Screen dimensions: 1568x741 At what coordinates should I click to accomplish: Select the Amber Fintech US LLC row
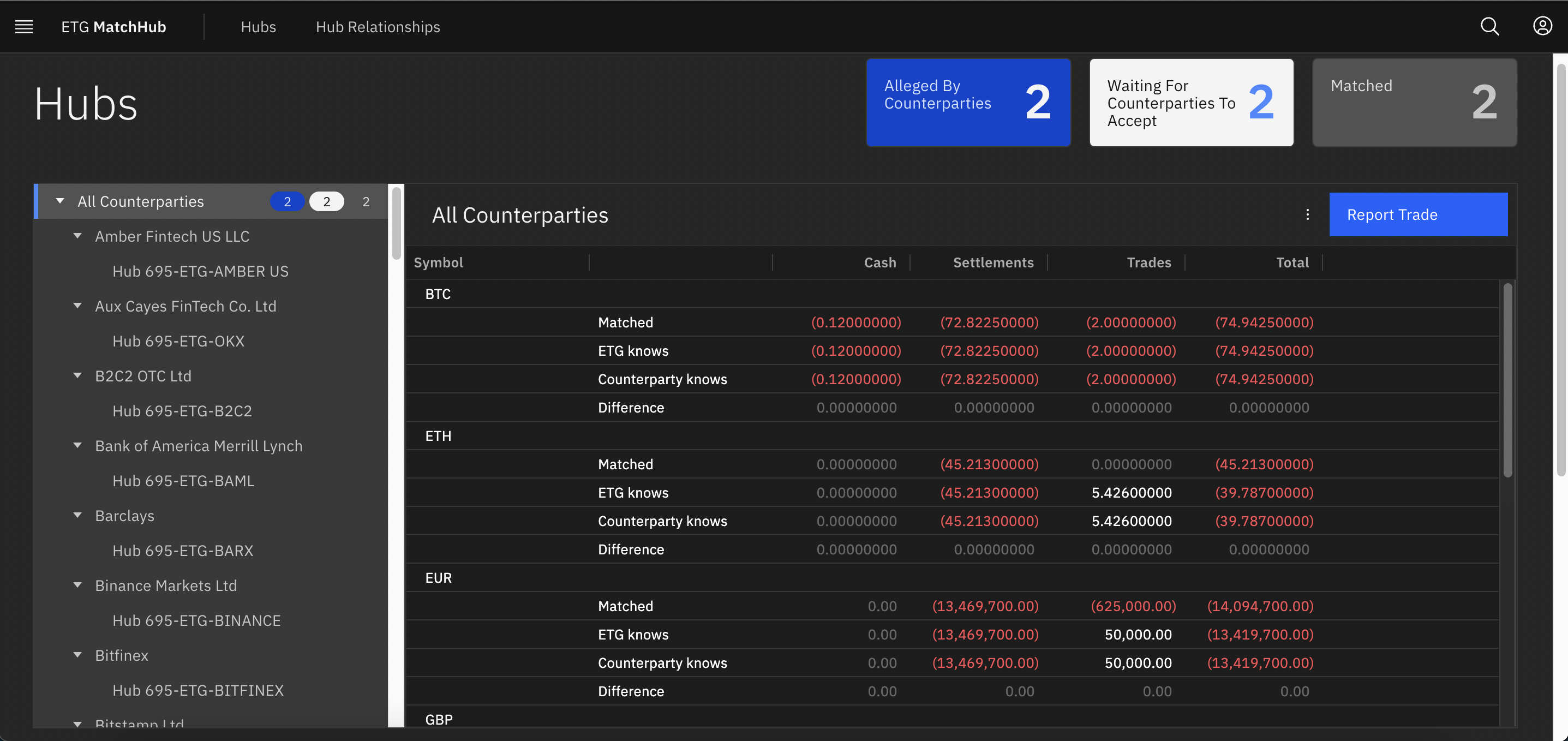(x=211, y=236)
